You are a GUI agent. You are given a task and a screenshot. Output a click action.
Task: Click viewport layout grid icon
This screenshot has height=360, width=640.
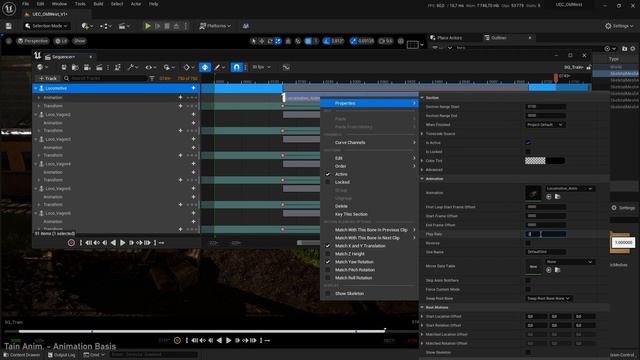pyautogui.click(x=413, y=45)
